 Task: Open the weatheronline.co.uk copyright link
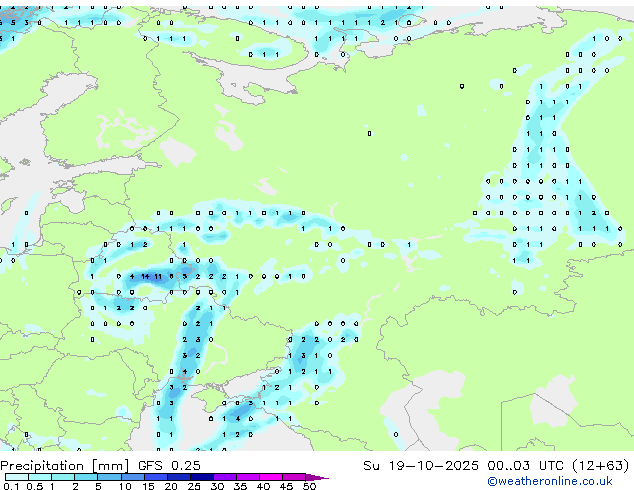pos(549,481)
